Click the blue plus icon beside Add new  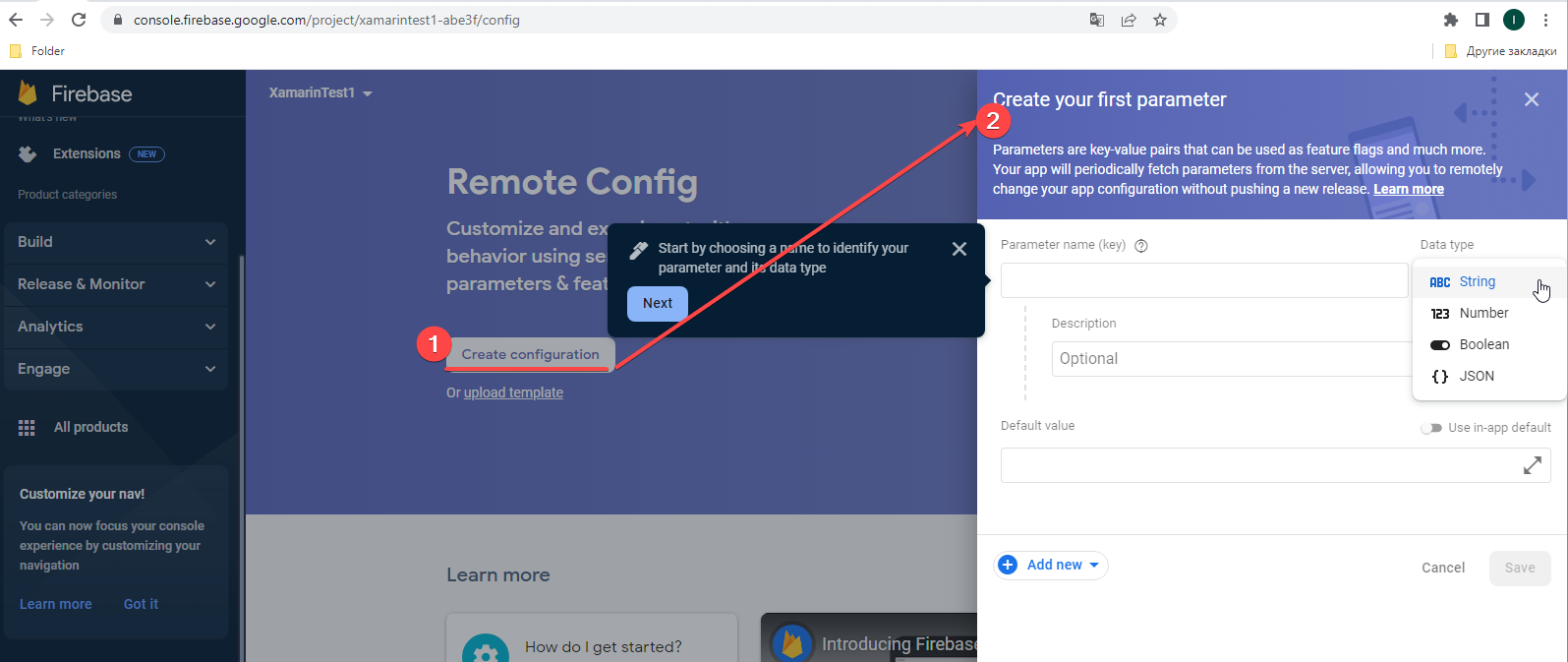(1008, 565)
